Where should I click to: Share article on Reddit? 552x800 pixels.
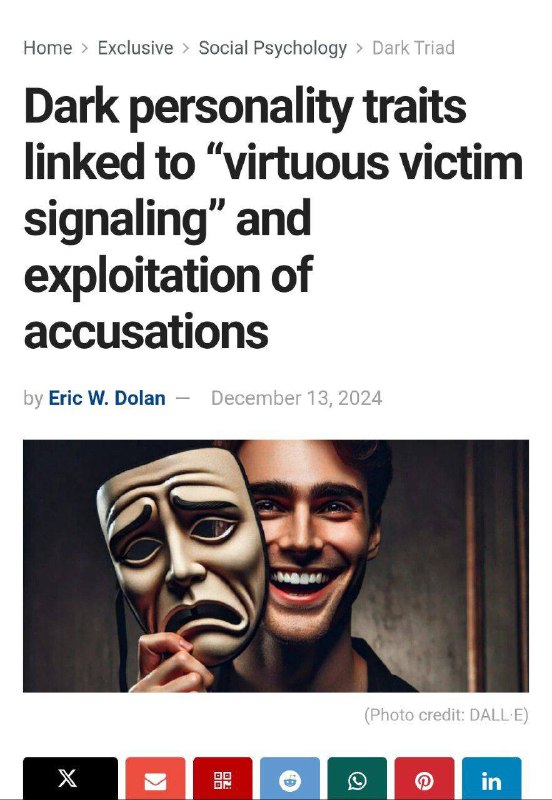290,779
